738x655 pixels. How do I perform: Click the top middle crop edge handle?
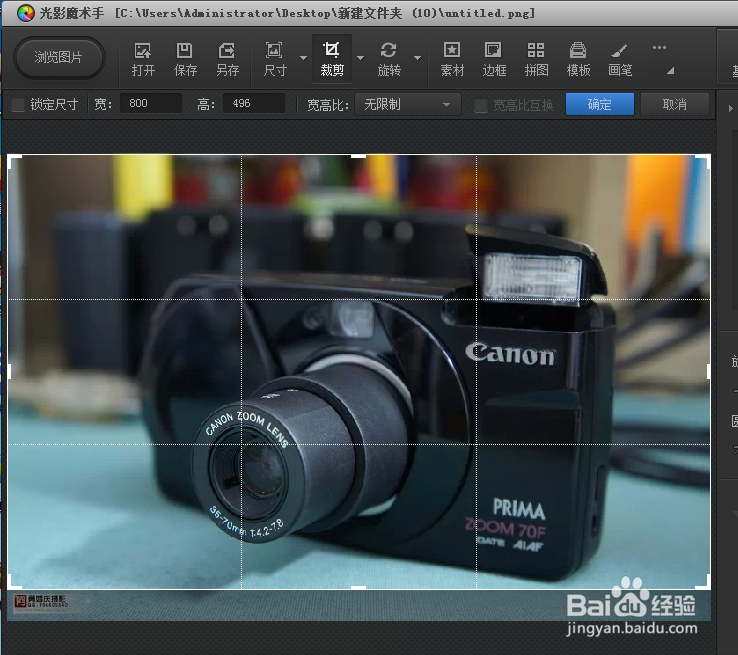(359, 156)
